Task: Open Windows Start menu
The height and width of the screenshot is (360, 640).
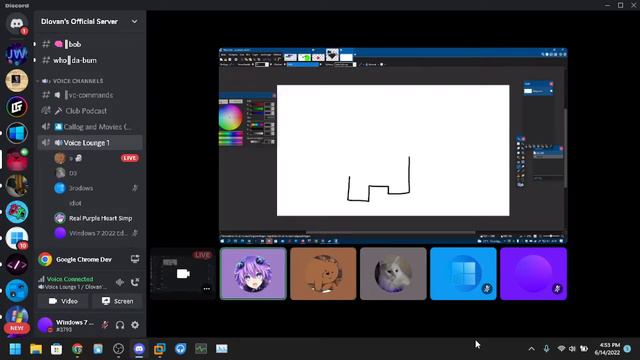Action: coord(15,349)
